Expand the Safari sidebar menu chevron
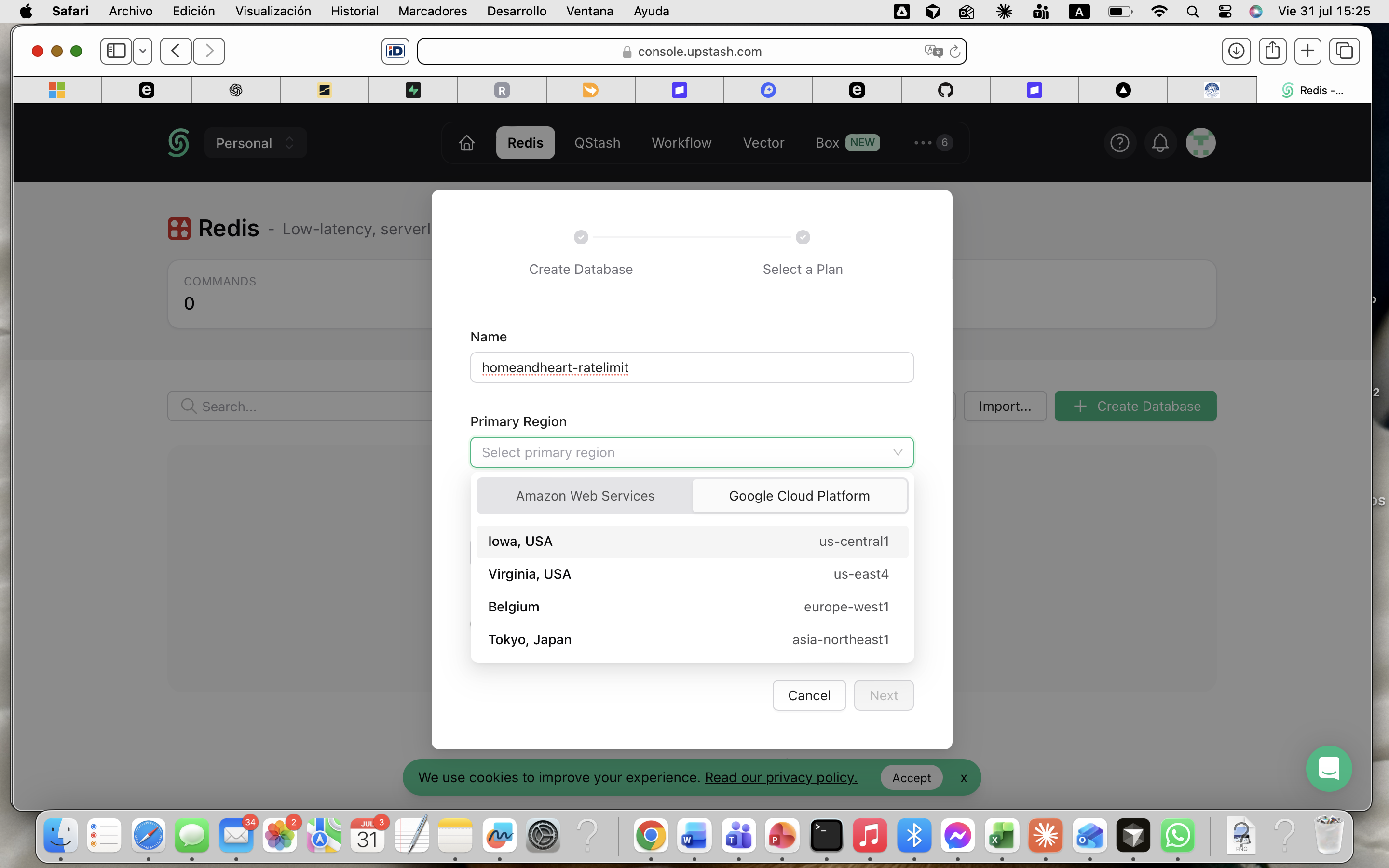 [142, 51]
